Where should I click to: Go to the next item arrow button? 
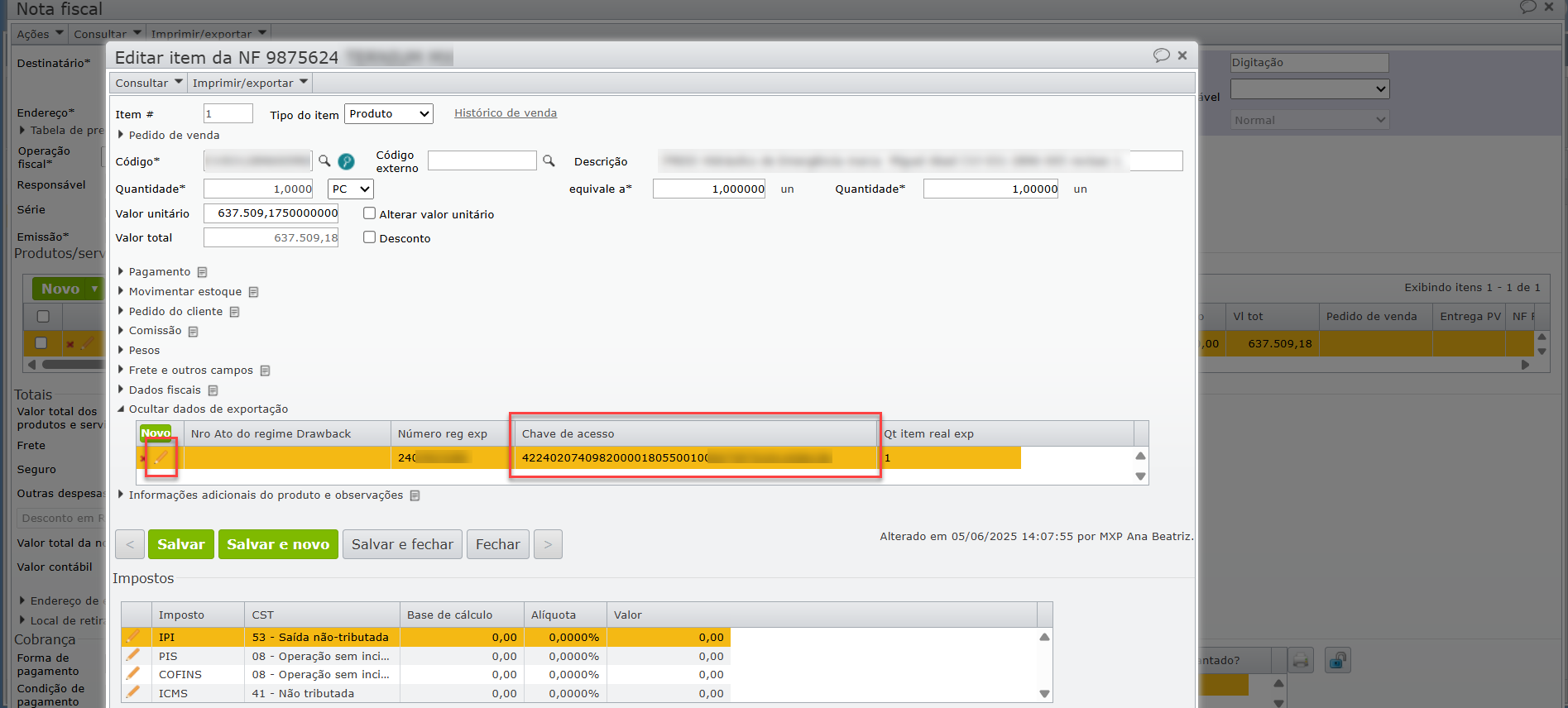tap(548, 544)
